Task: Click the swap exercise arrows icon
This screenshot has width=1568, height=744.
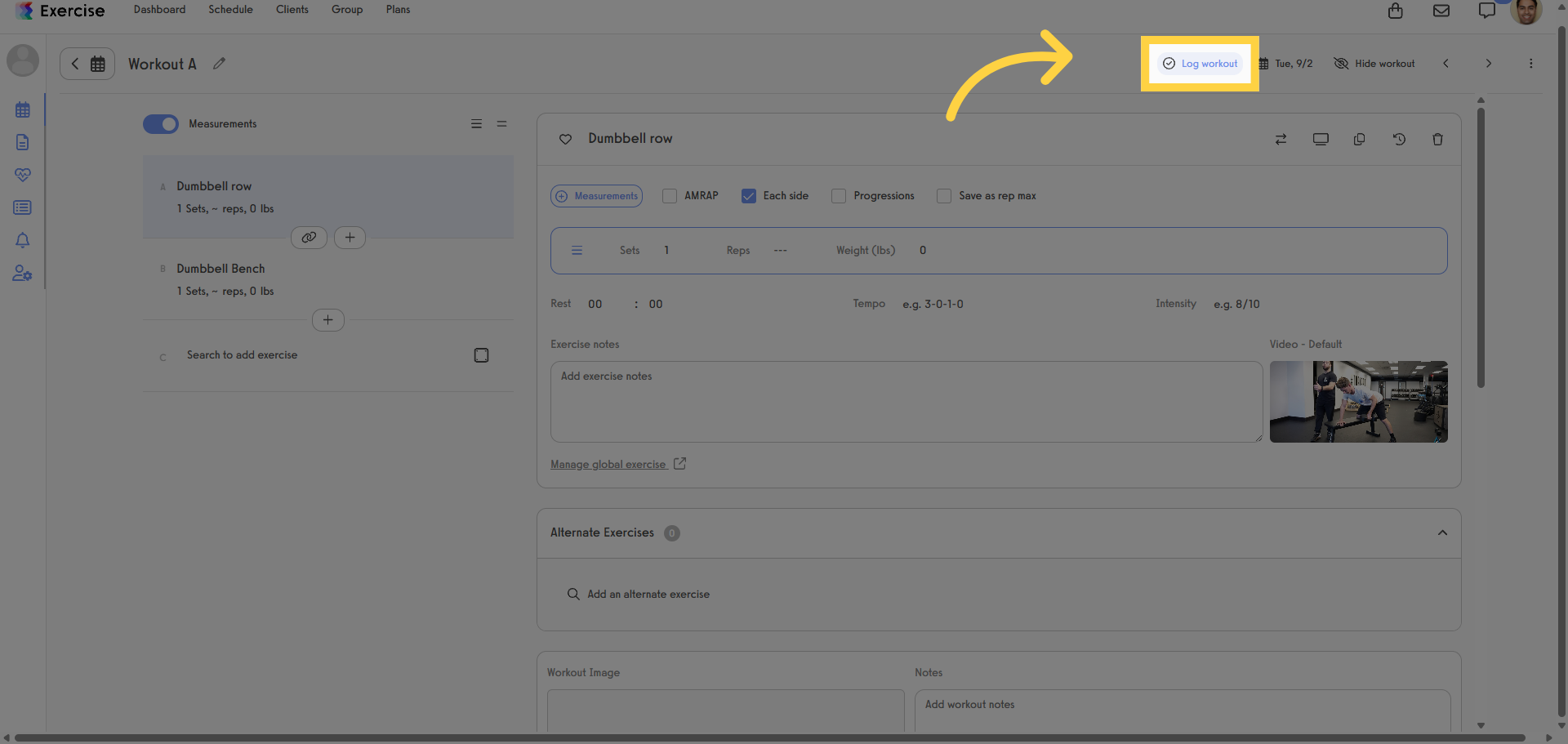Action: coord(1281,140)
